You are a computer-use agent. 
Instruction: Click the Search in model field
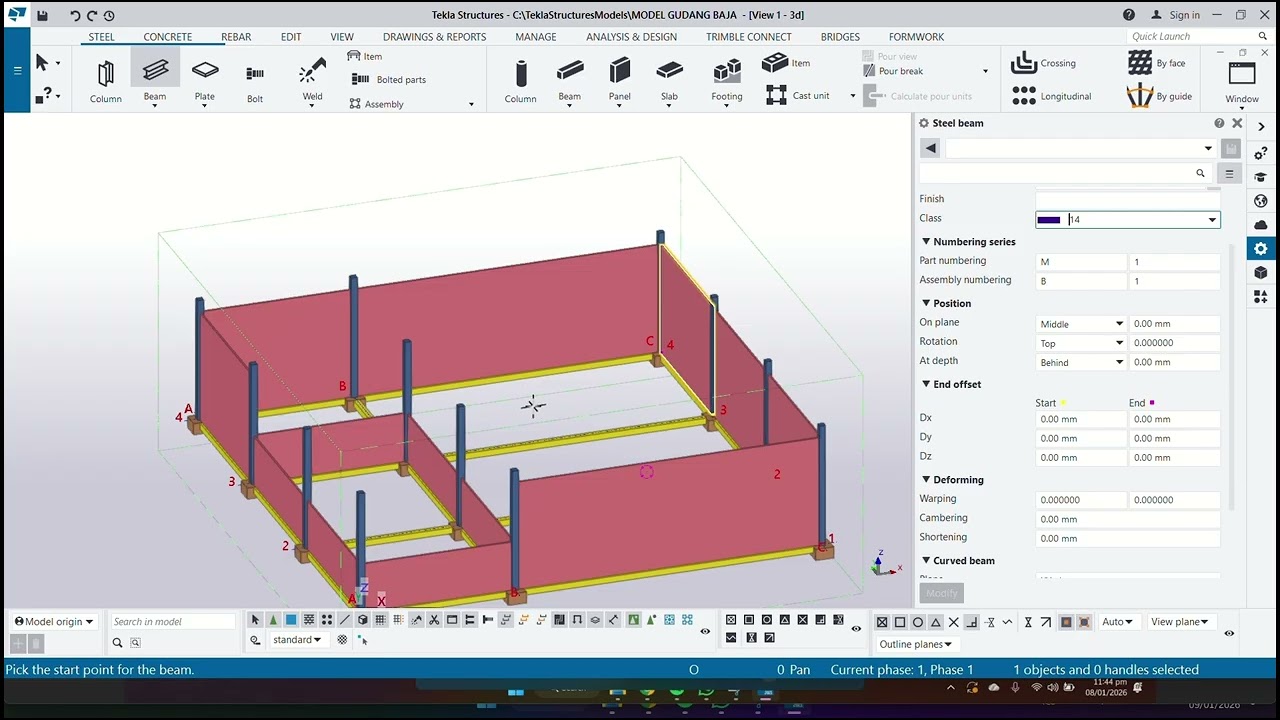[172, 621]
